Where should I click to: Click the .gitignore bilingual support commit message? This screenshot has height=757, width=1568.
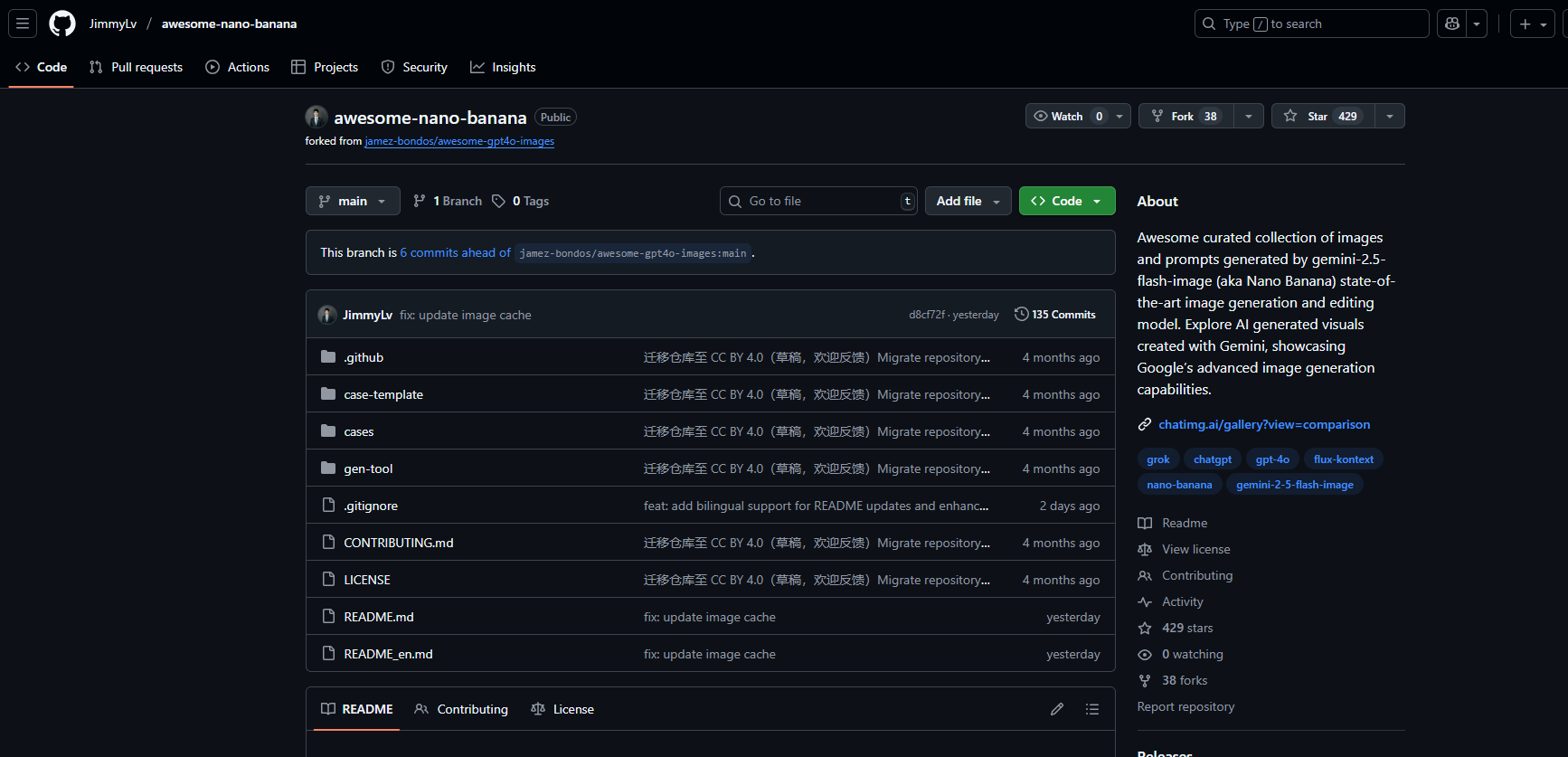click(816, 506)
